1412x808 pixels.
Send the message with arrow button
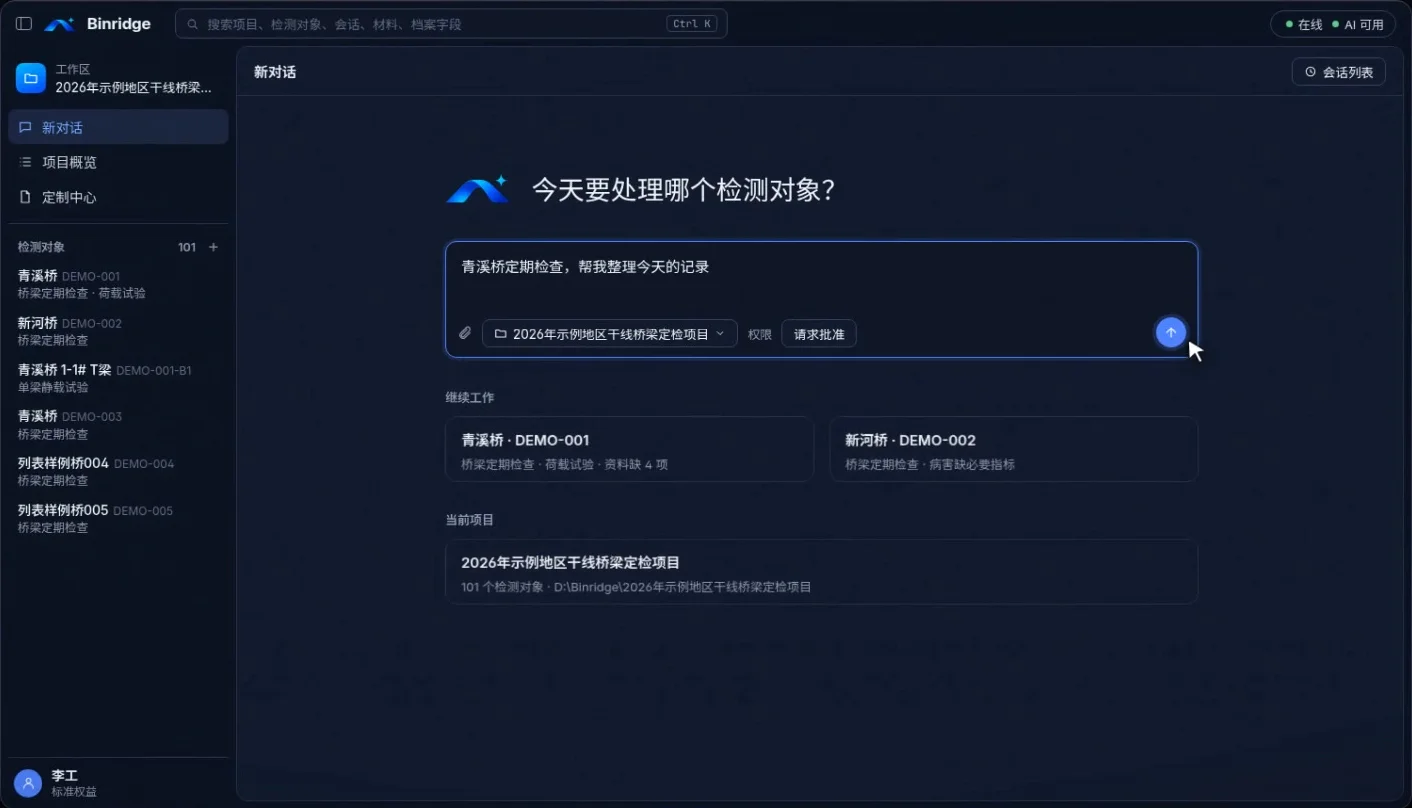click(x=1171, y=333)
